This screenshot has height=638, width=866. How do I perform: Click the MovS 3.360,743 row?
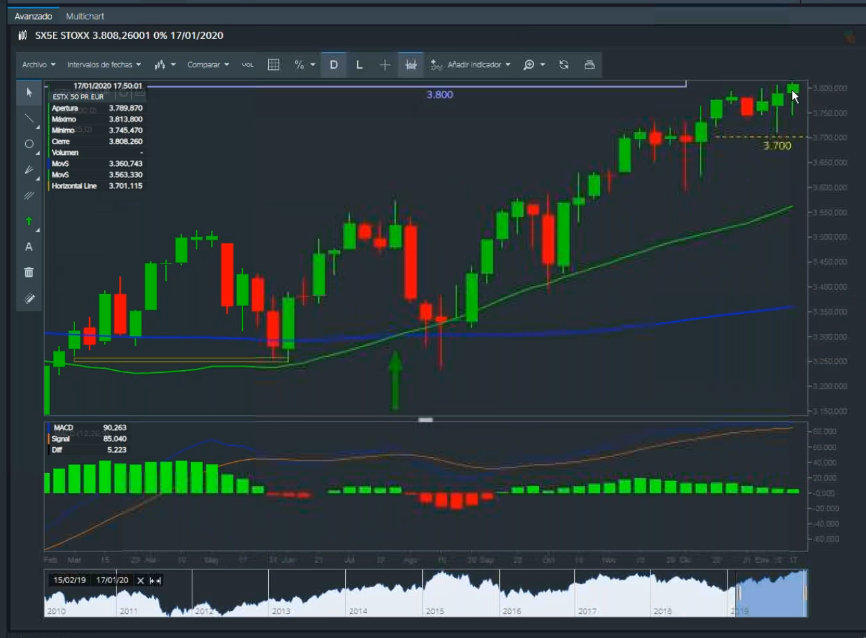pyautogui.click(x=97, y=164)
